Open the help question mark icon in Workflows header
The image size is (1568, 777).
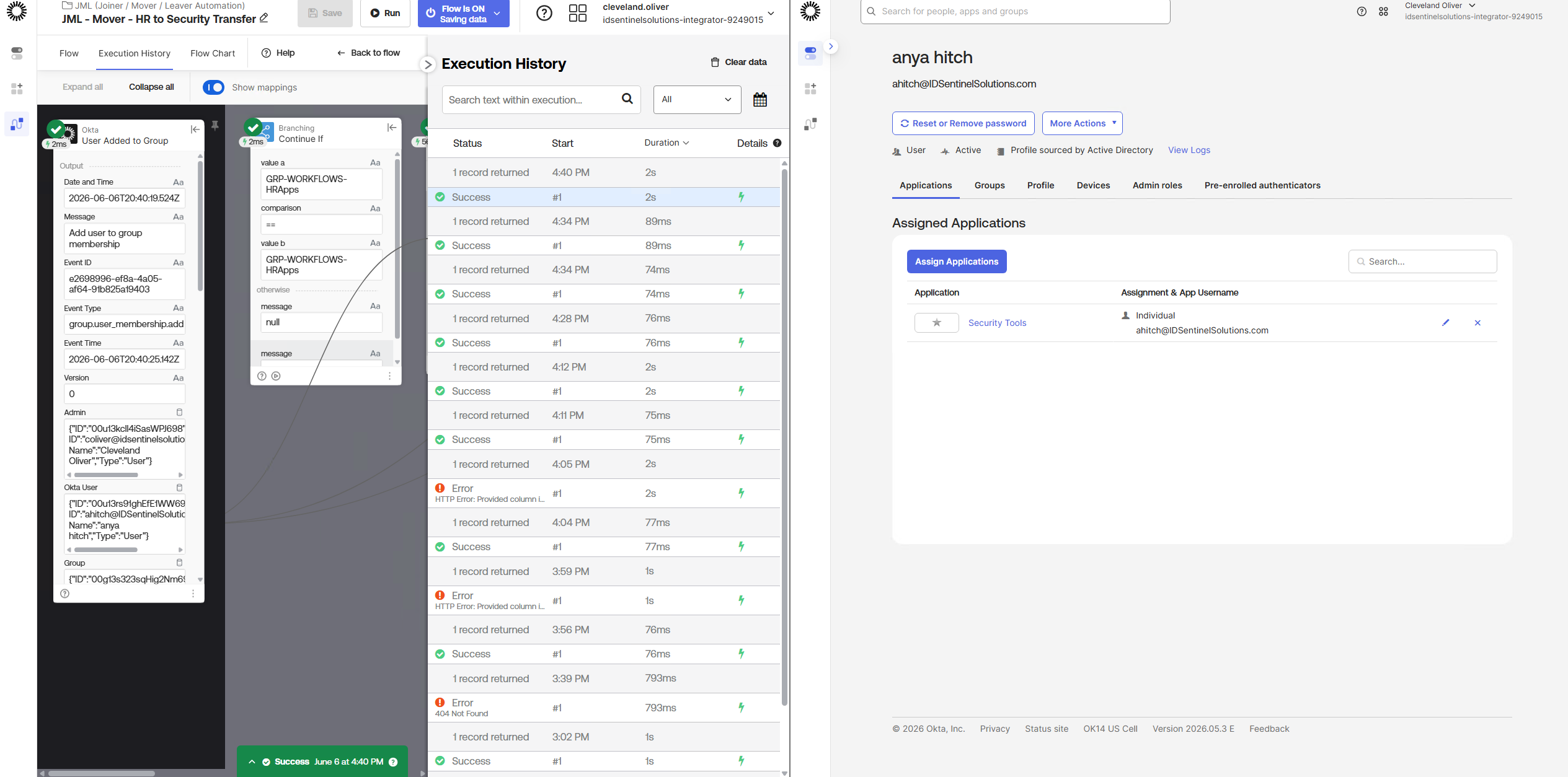[x=544, y=13]
